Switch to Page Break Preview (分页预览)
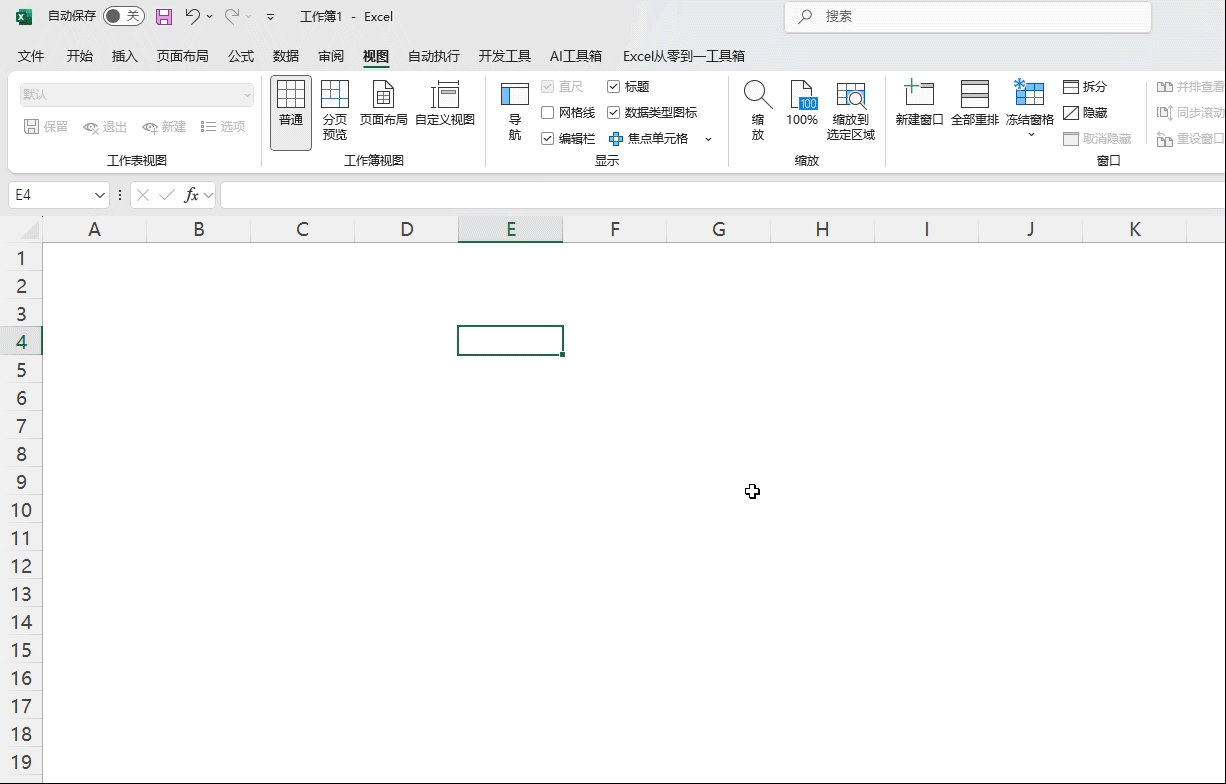This screenshot has height=784, width=1226. pyautogui.click(x=335, y=110)
